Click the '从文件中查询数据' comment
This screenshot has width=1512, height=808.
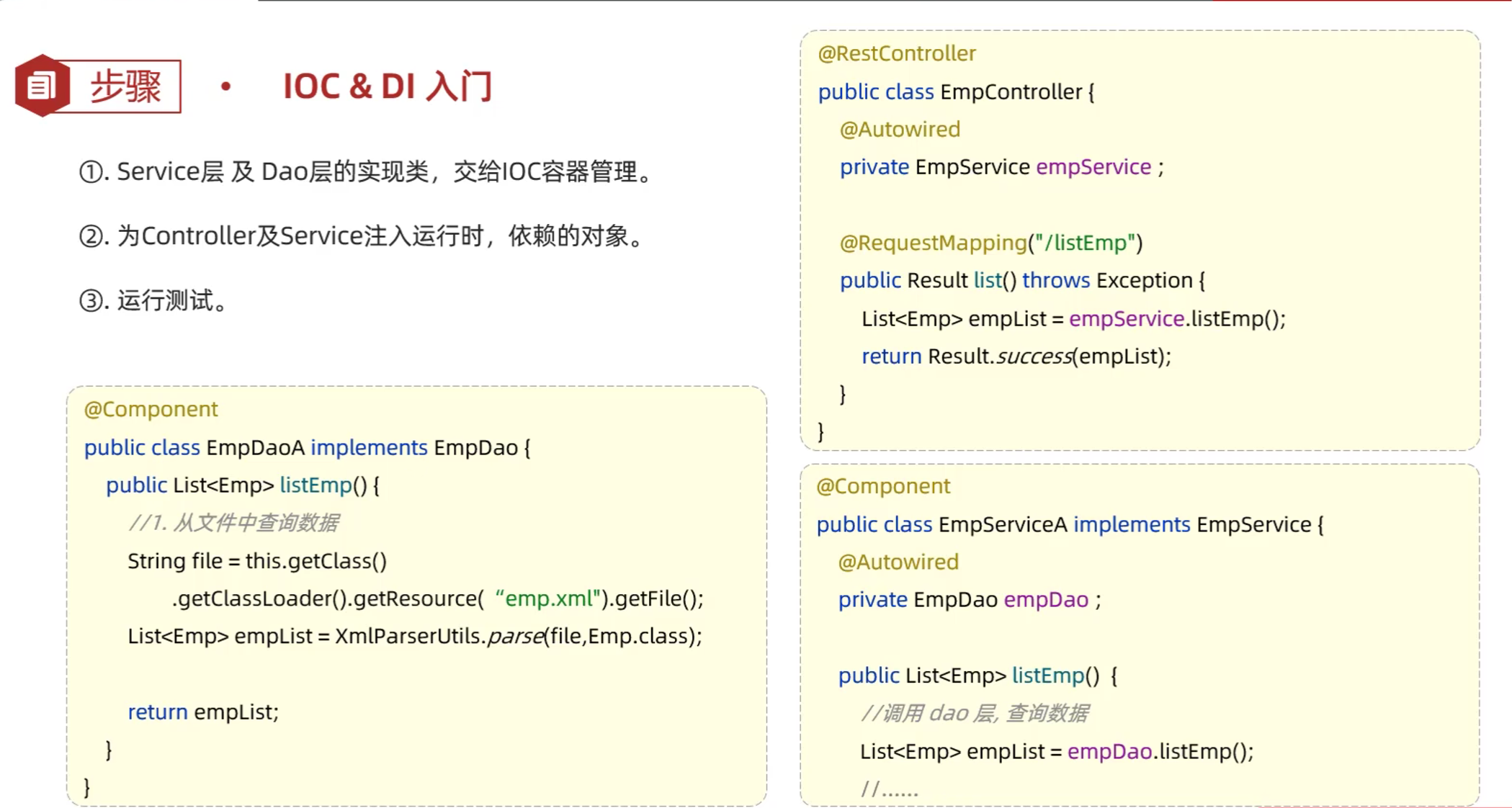point(233,523)
